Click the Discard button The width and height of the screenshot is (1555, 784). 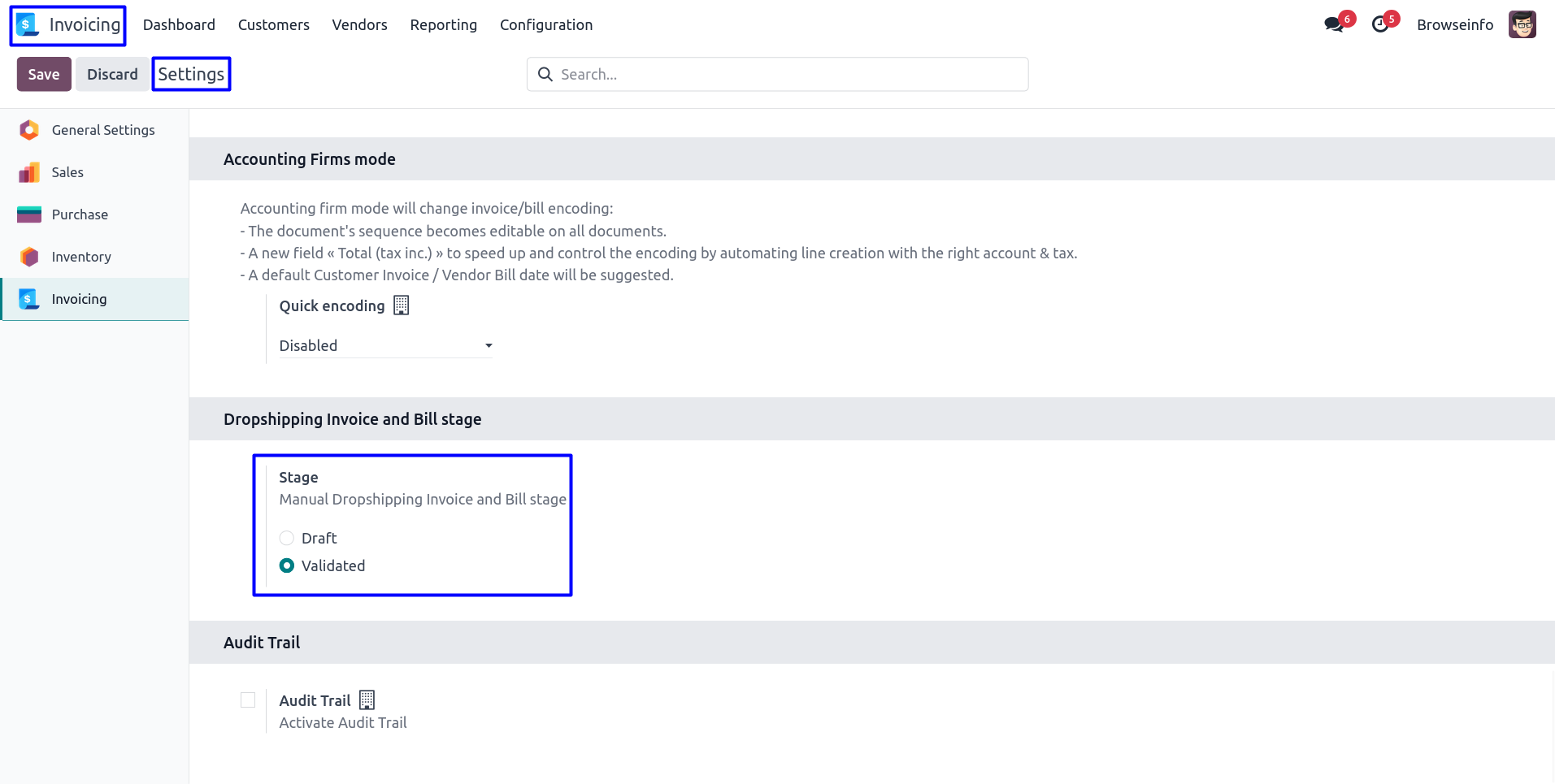tap(112, 75)
